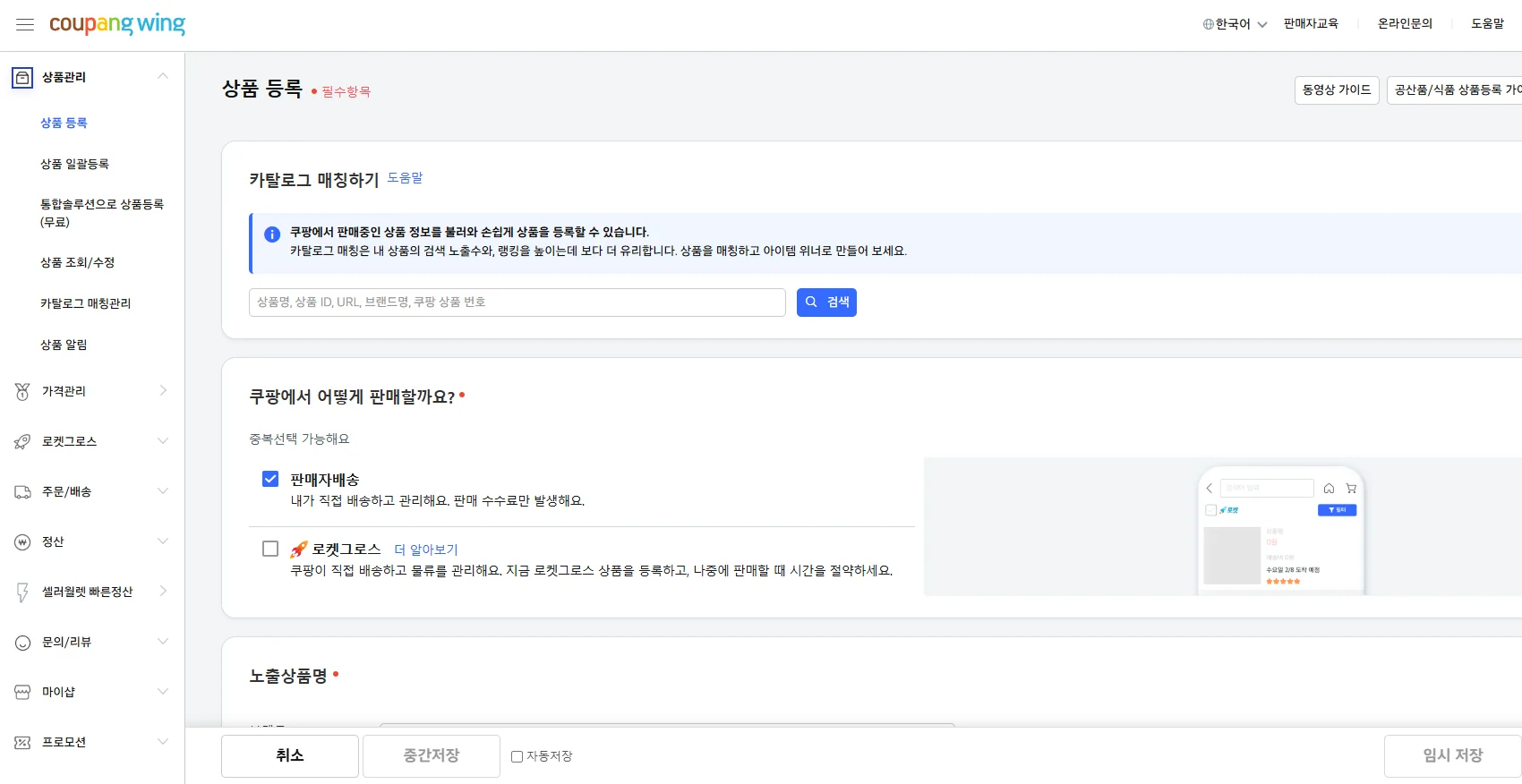Click the phone mockup preview image

[x=1281, y=530]
